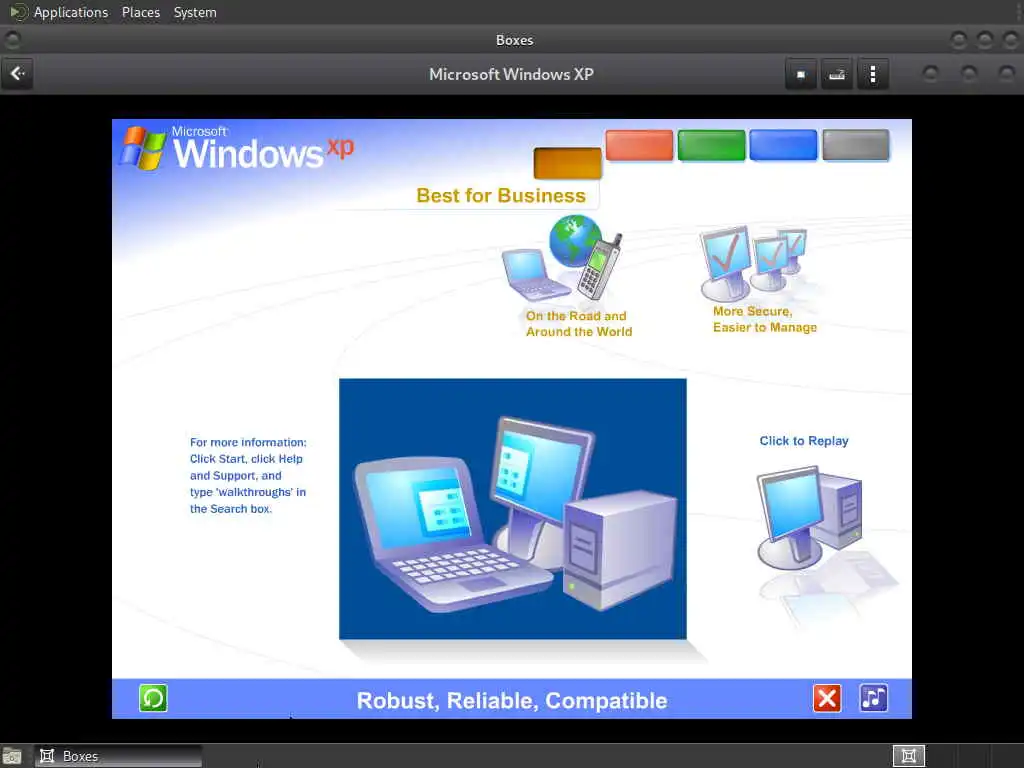Select the blue tour section button
The image size is (1024, 768).
[x=783, y=145]
